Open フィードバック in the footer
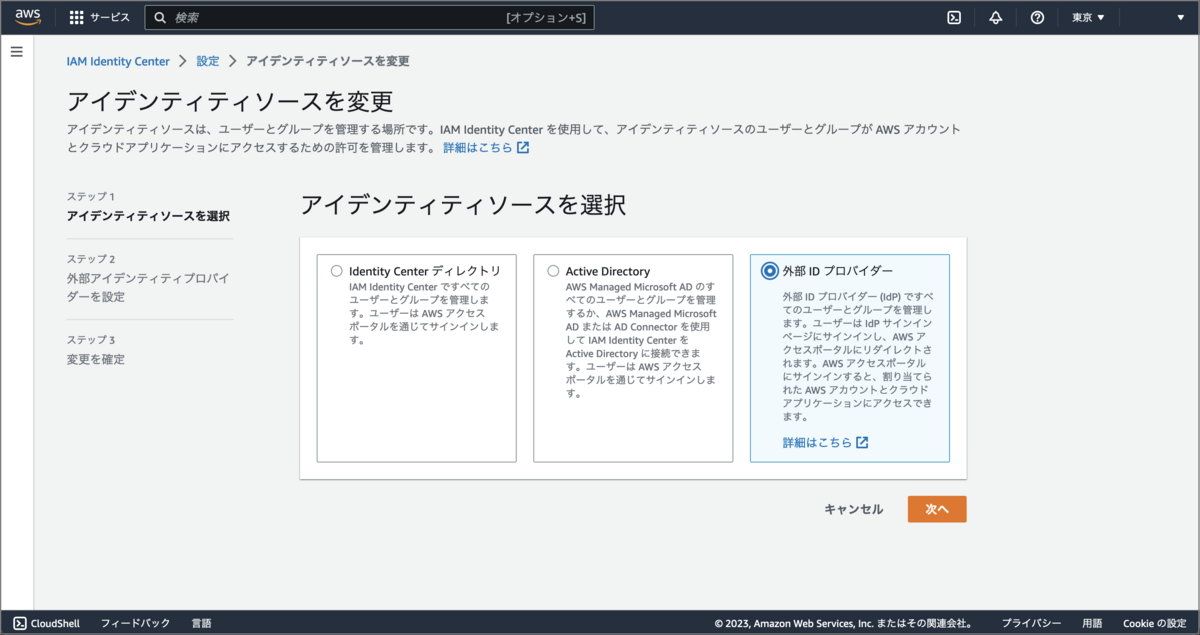The width and height of the screenshot is (1200, 635). click(135, 623)
